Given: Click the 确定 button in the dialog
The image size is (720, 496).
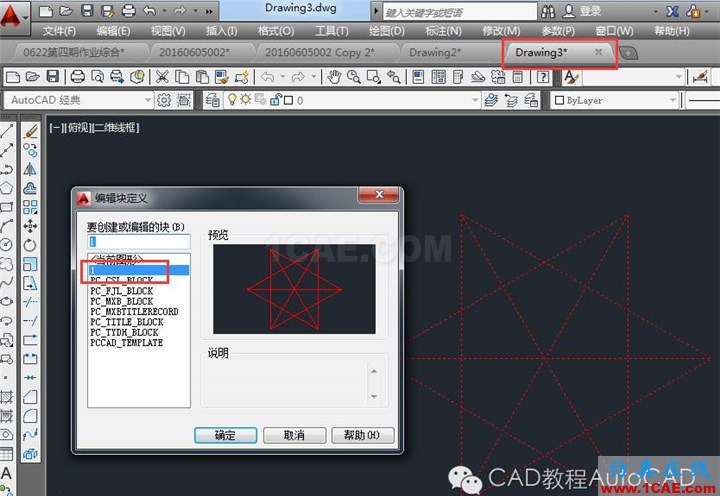Looking at the screenshot, I should [x=225, y=435].
